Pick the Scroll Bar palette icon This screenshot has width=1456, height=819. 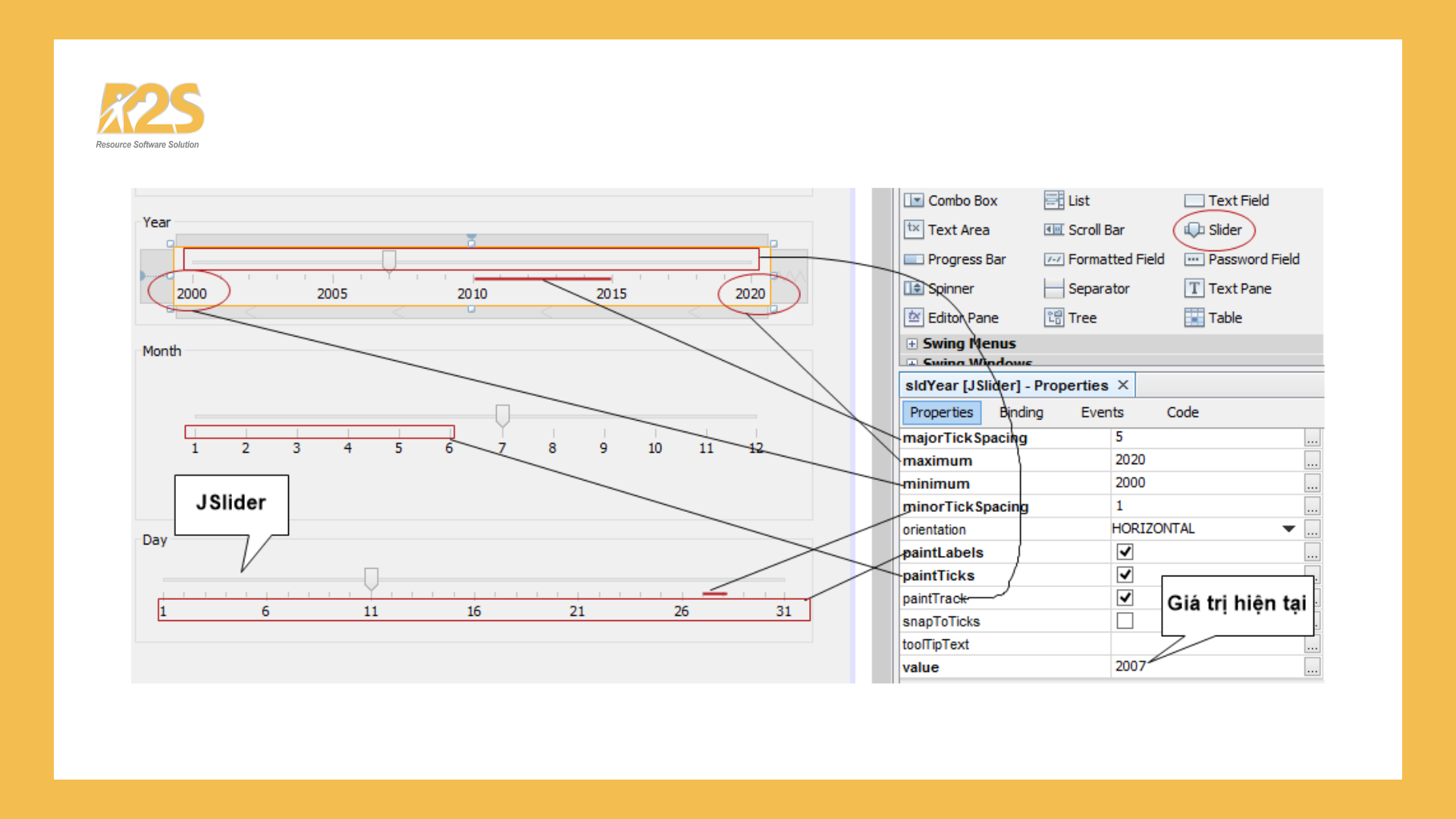1054,230
